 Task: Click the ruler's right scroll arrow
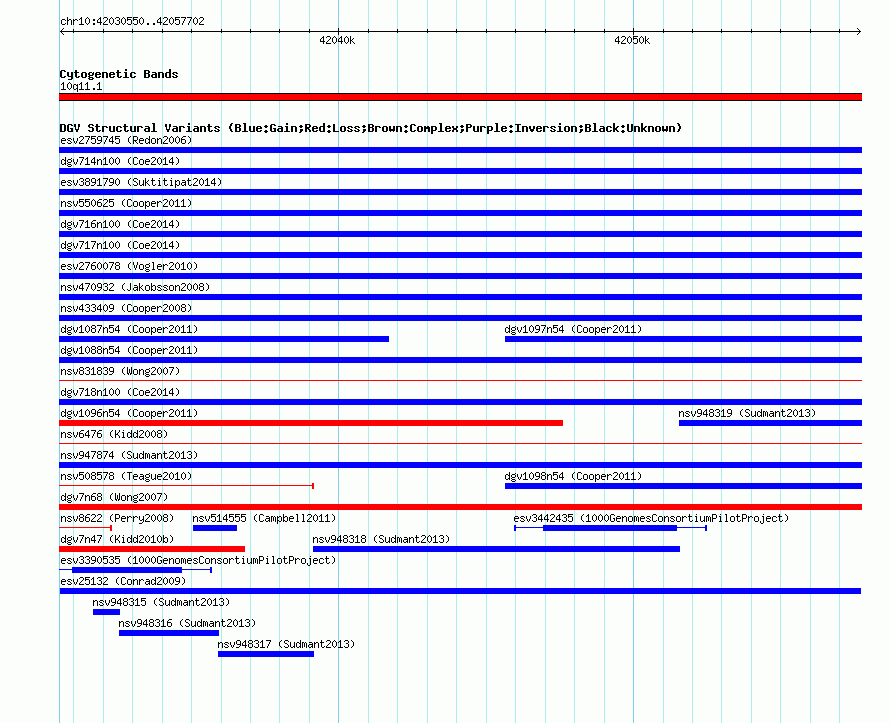coord(858,31)
